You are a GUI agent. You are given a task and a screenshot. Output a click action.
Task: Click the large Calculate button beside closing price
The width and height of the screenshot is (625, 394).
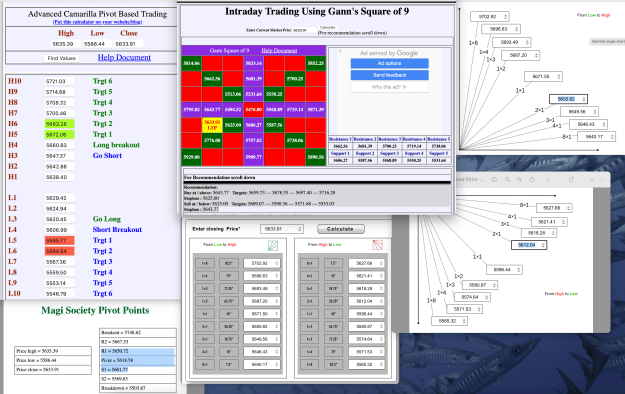tap(340, 229)
